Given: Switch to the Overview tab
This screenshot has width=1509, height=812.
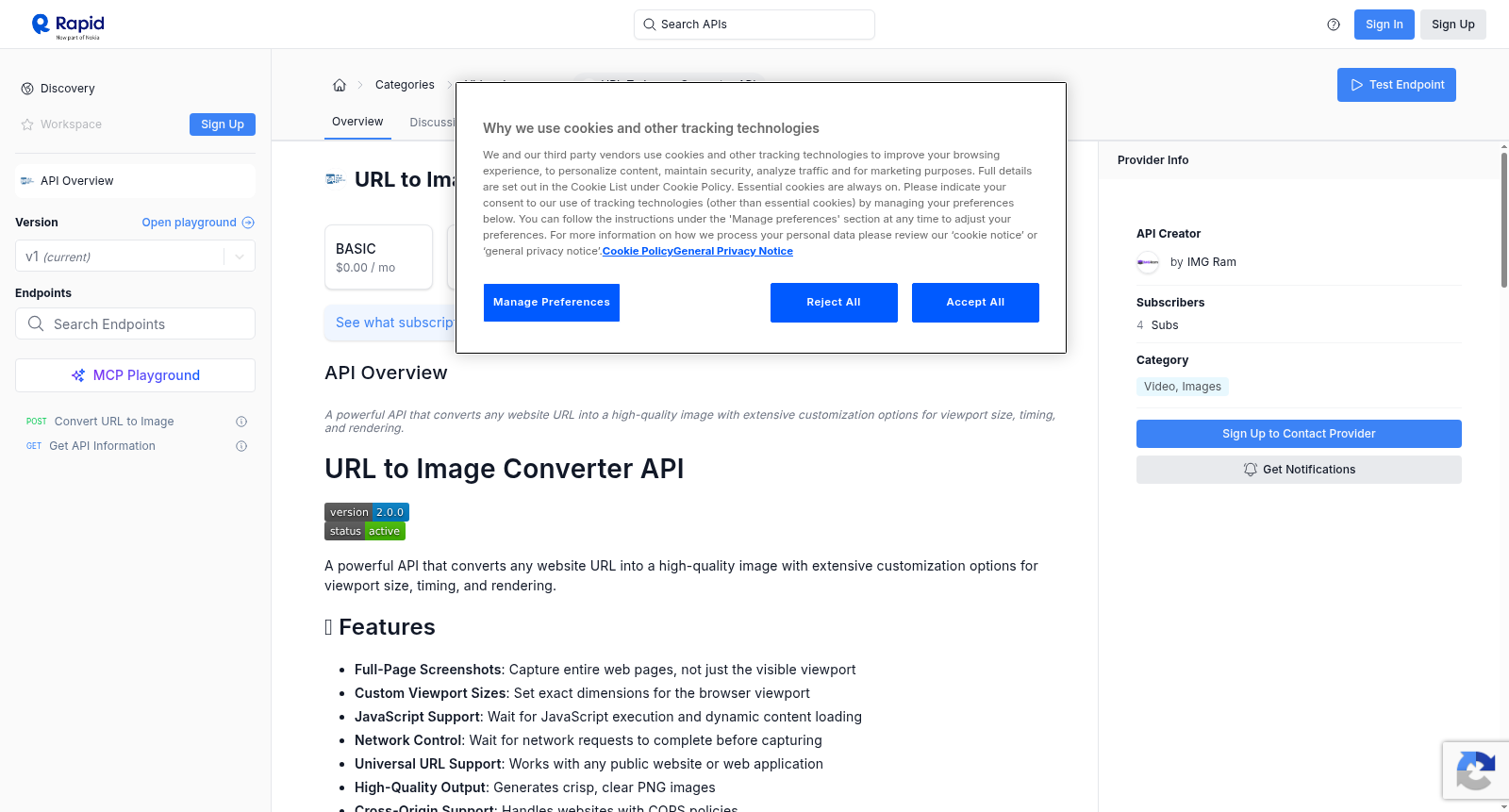Looking at the screenshot, I should tap(357, 123).
